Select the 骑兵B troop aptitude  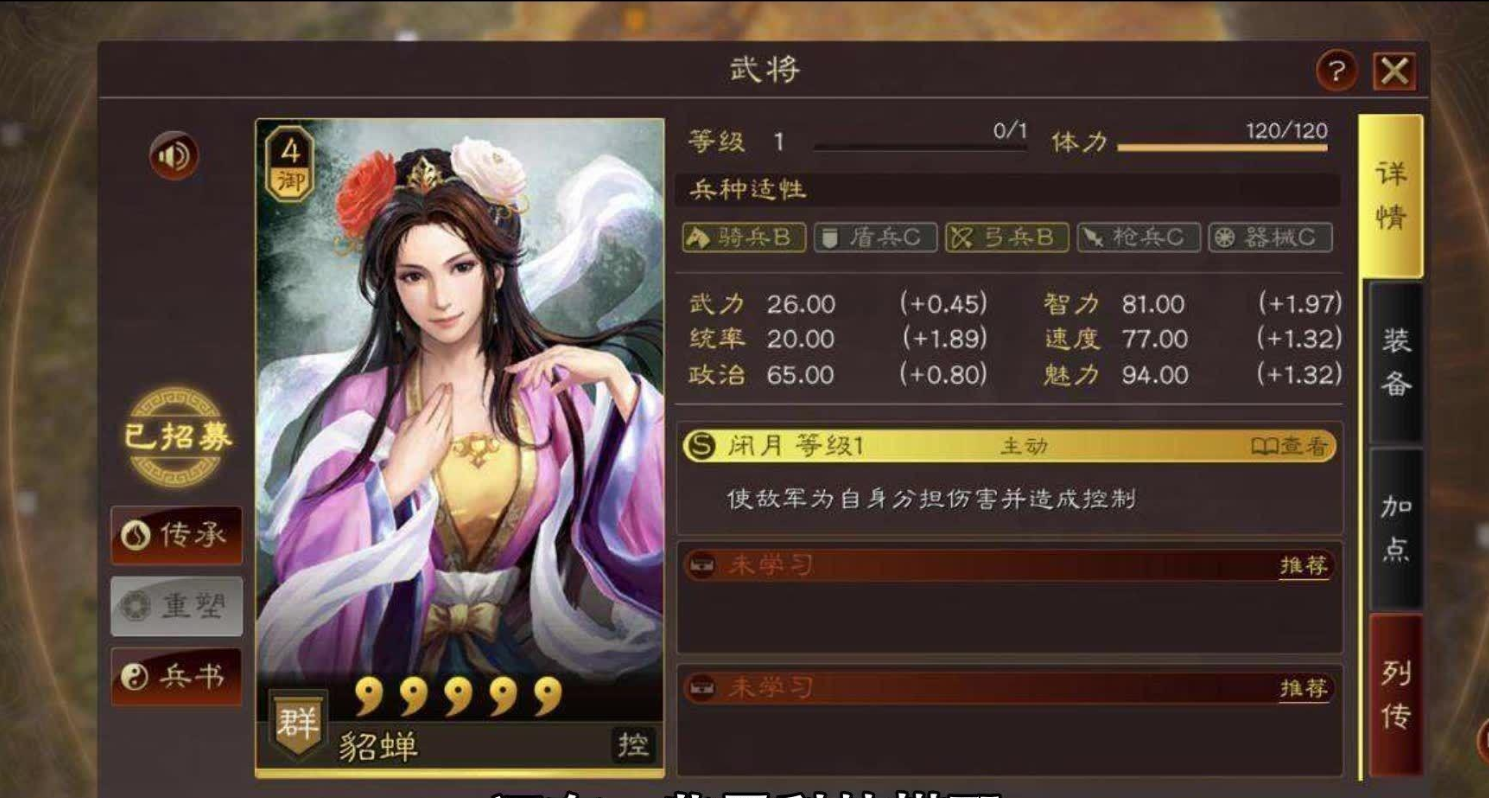(x=744, y=237)
